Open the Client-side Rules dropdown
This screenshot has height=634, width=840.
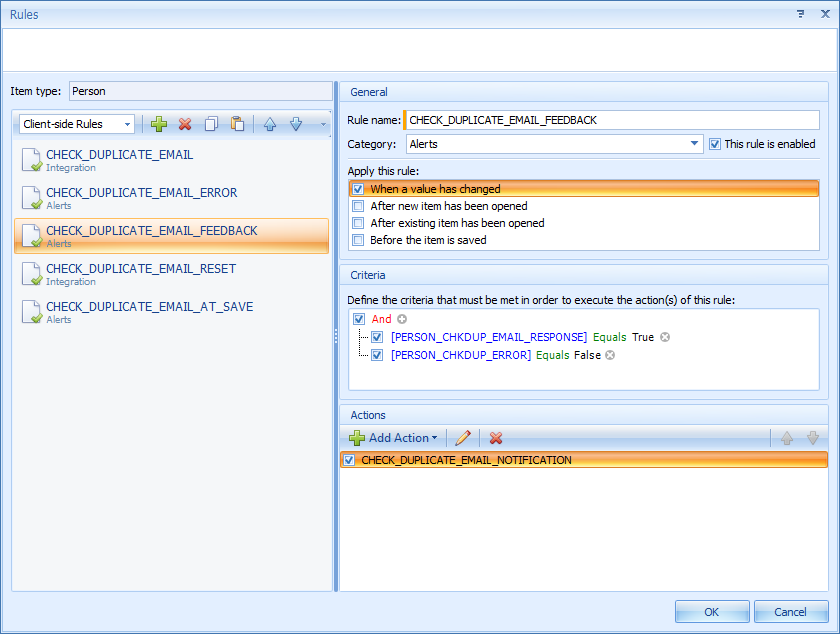[77, 124]
